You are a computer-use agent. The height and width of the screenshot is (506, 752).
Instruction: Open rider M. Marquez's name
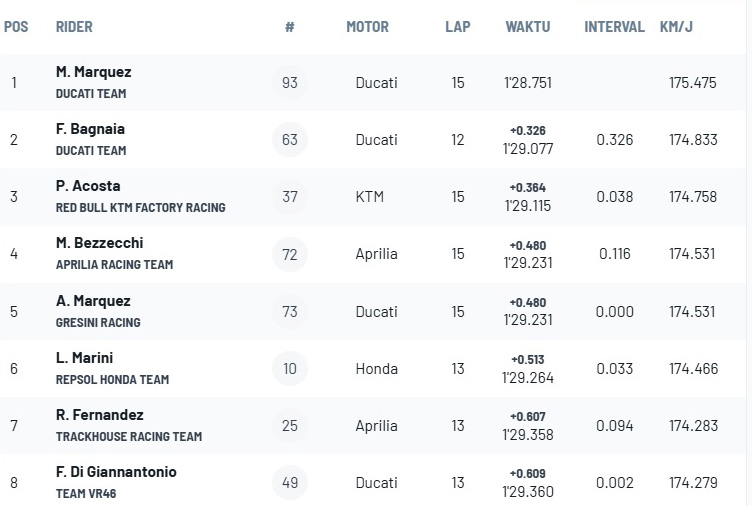(94, 72)
